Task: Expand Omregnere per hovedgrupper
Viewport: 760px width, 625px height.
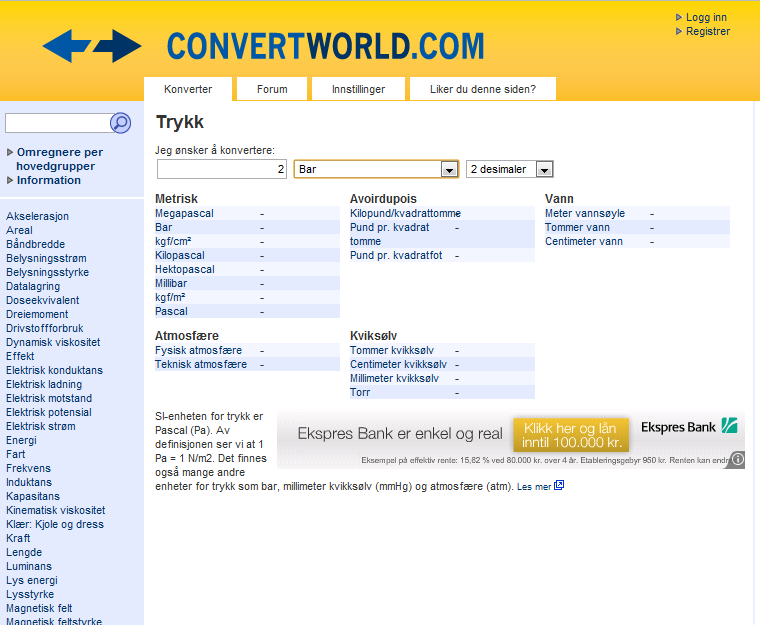Action: point(60,159)
